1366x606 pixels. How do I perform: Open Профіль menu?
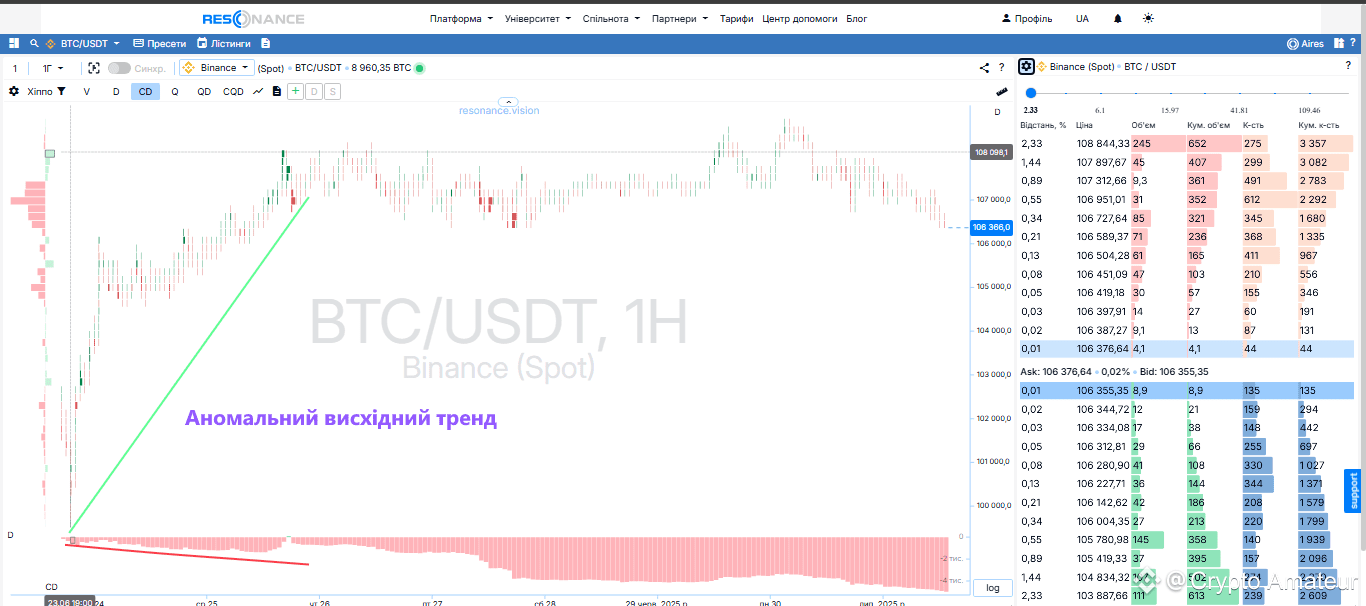1027,18
